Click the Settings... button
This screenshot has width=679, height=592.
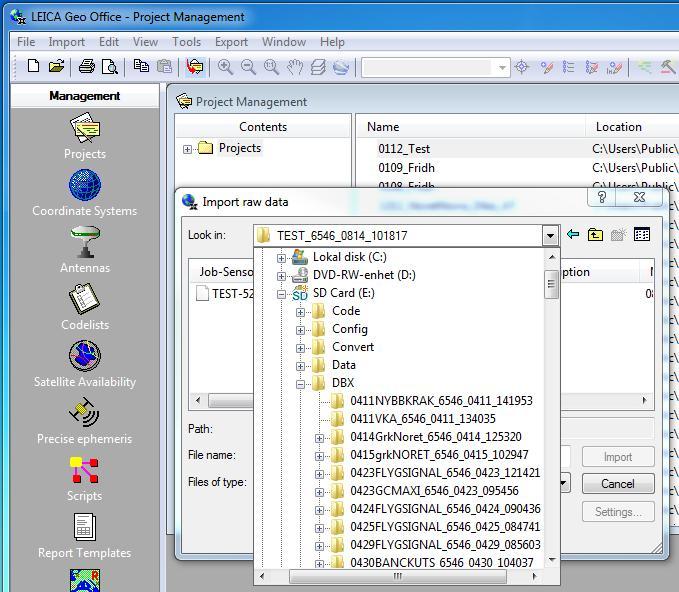point(618,511)
